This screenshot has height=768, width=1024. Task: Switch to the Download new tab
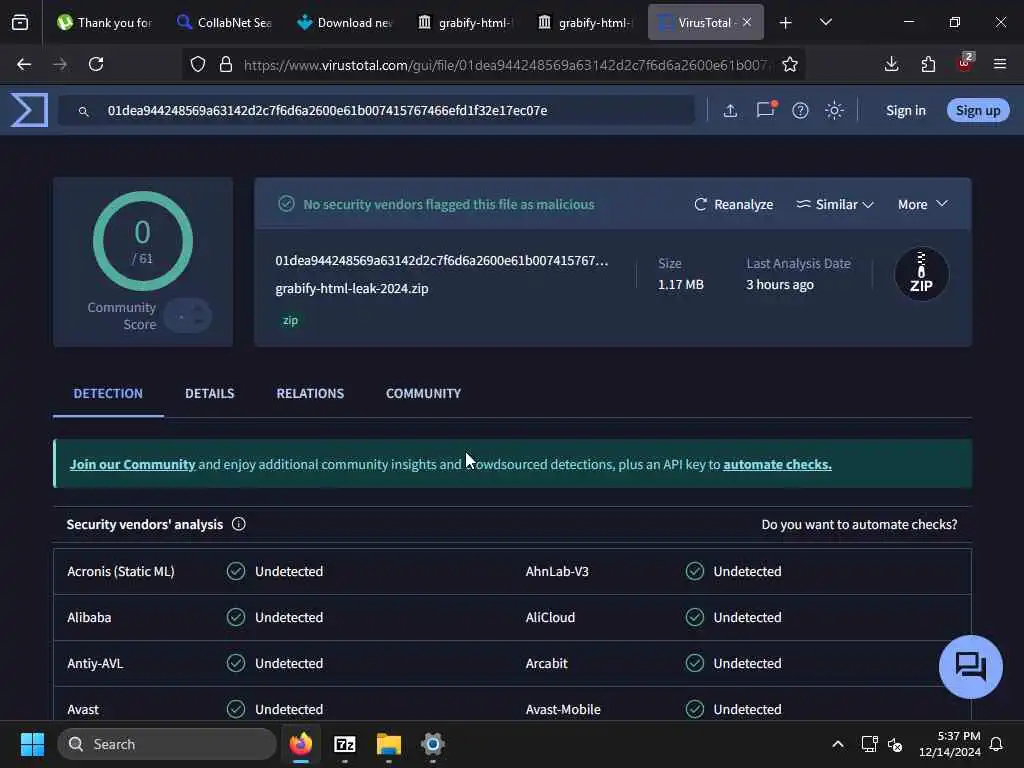[345, 22]
